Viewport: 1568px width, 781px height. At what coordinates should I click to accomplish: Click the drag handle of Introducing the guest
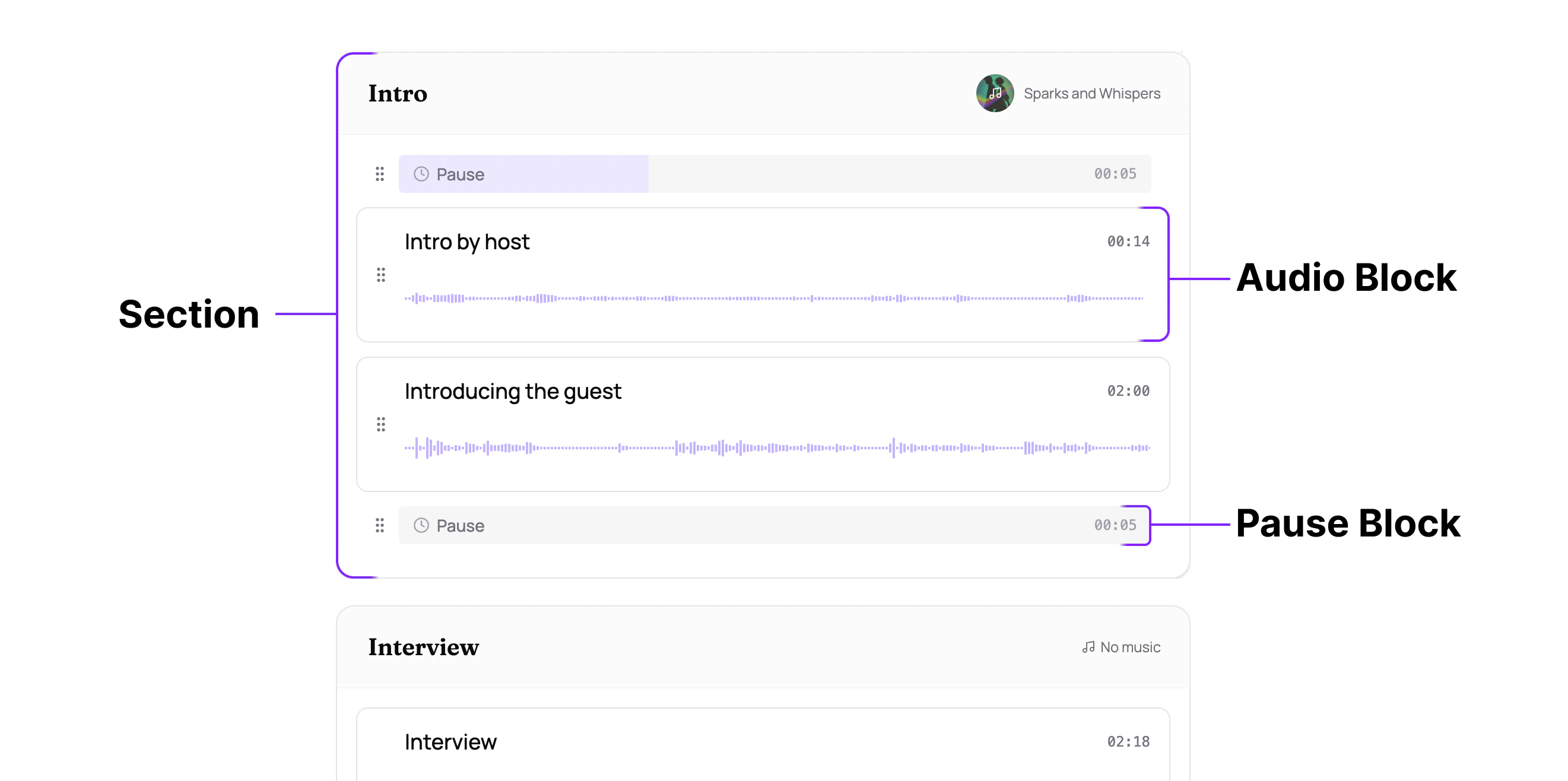pyautogui.click(x=381, y=424)
